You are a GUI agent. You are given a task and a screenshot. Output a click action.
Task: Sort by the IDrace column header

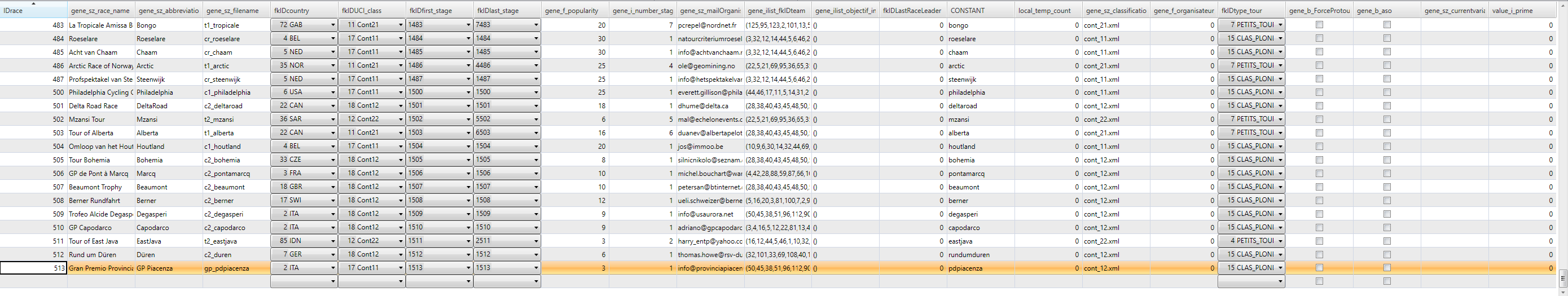[x=33, y=10]
